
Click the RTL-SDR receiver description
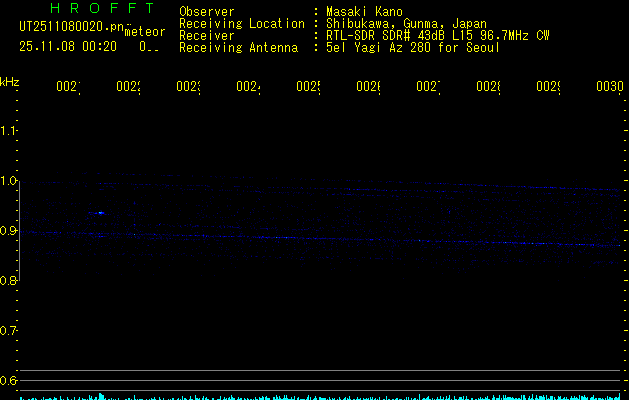coord(438,35)
